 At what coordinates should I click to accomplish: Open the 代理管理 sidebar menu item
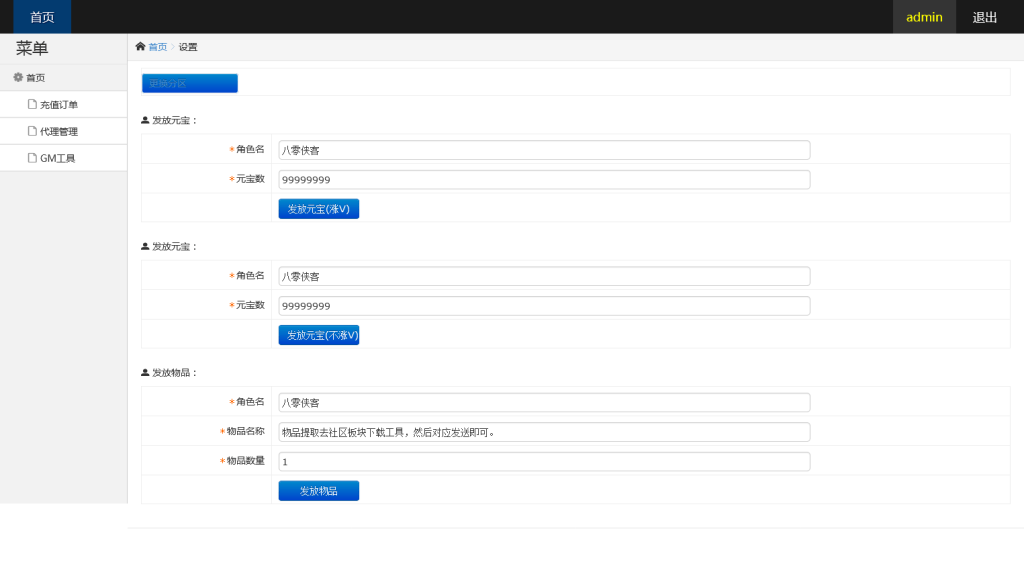59,132
